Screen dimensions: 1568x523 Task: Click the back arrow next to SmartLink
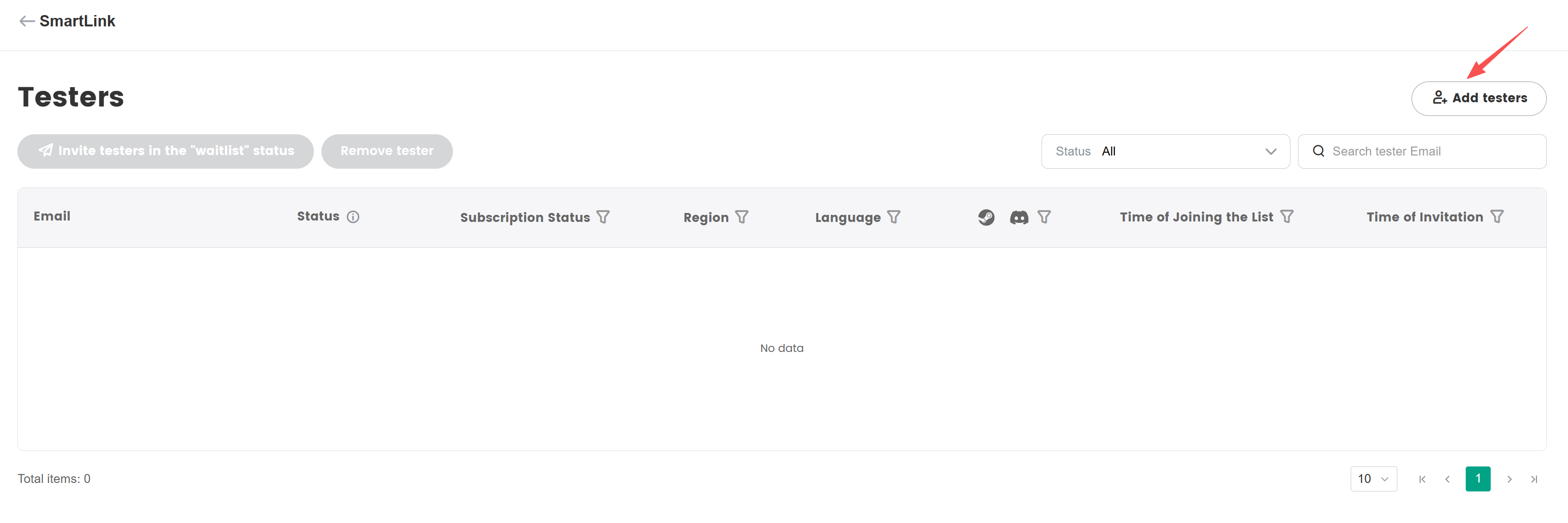[26, 21]
